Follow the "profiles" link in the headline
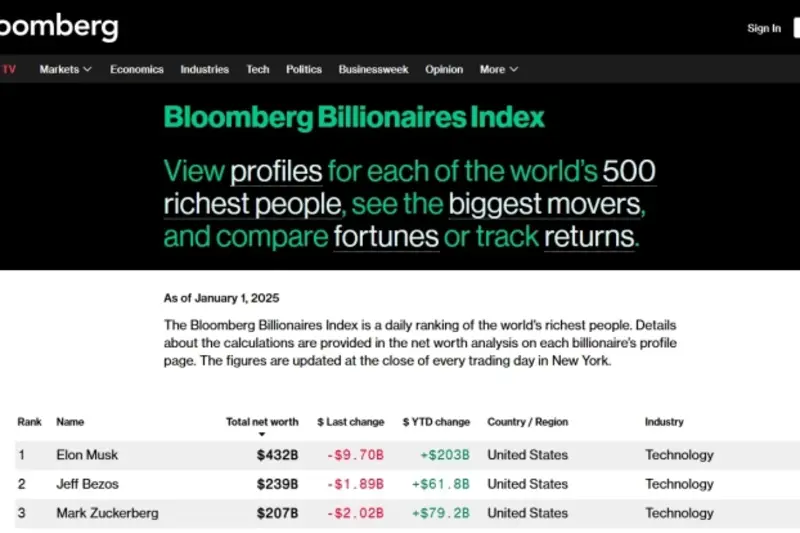 [x=276, y=170]
